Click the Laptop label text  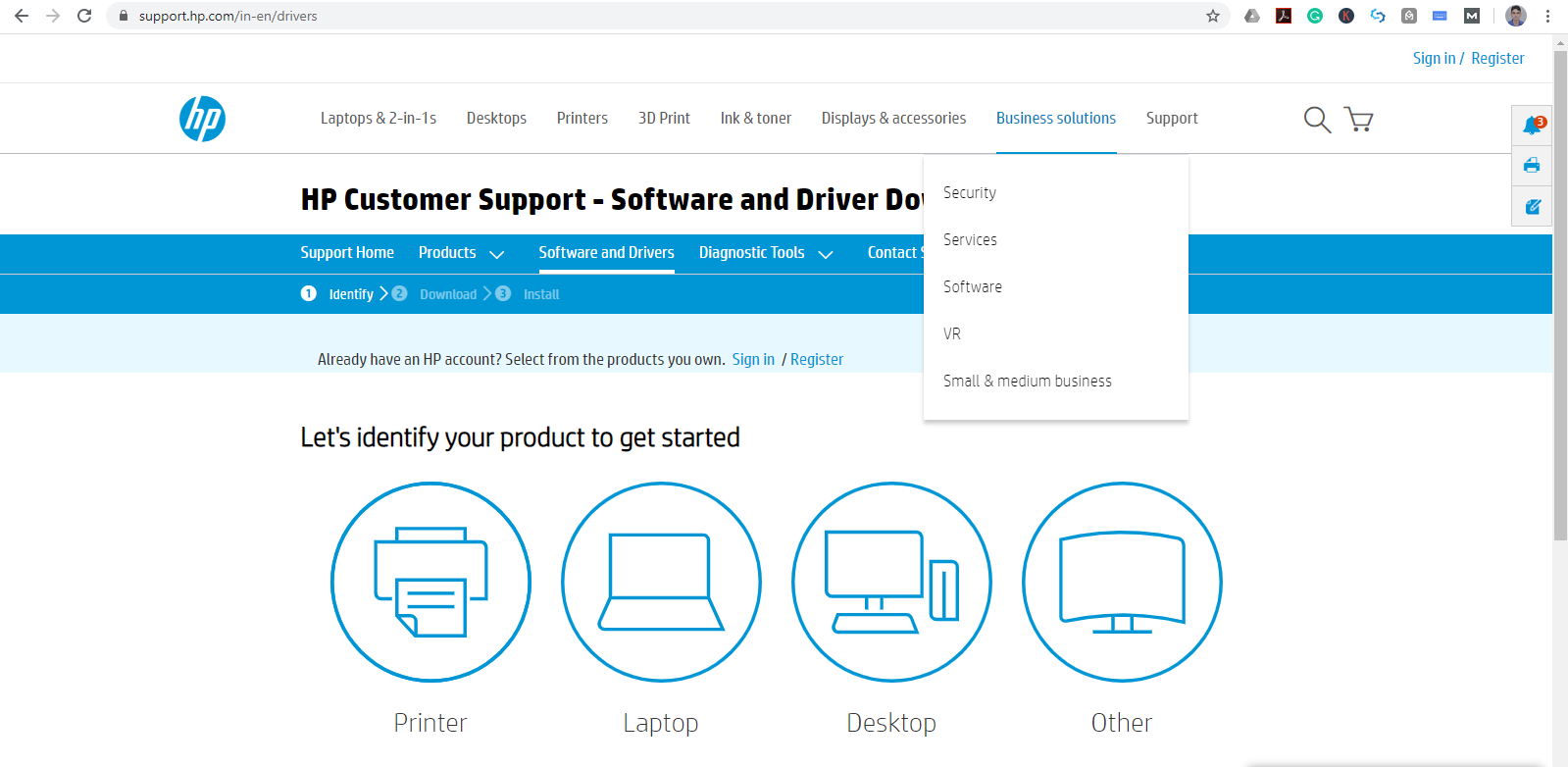pyautogui.click(x=661, y=723)
